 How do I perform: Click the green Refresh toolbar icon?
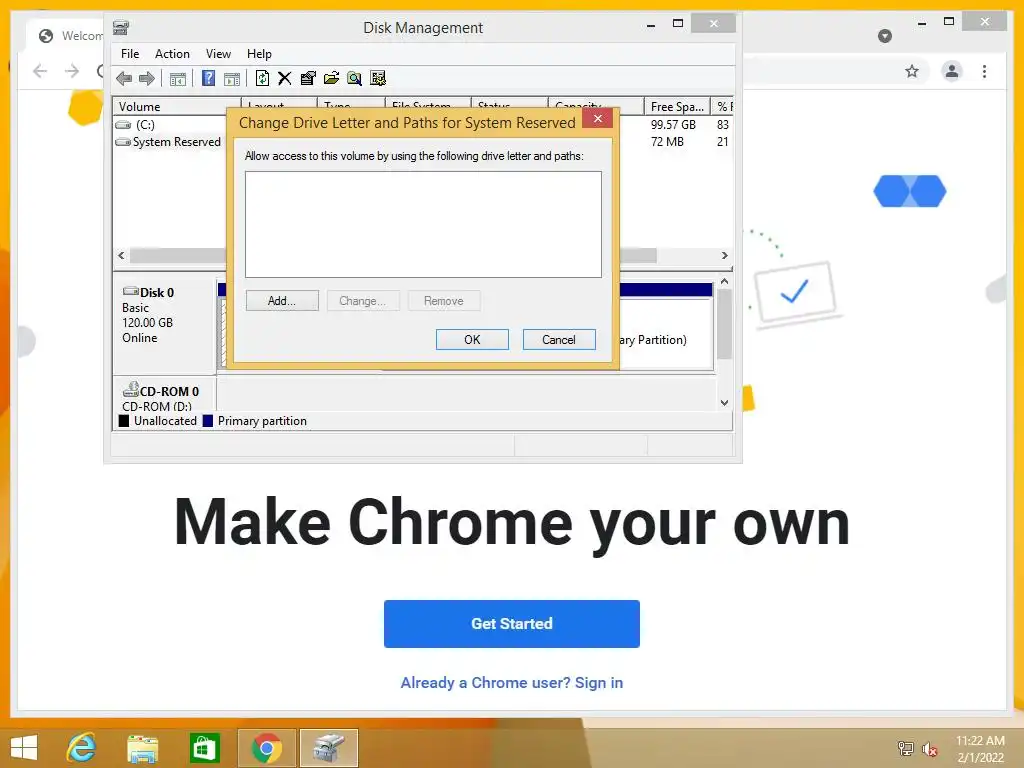point(262,79)
